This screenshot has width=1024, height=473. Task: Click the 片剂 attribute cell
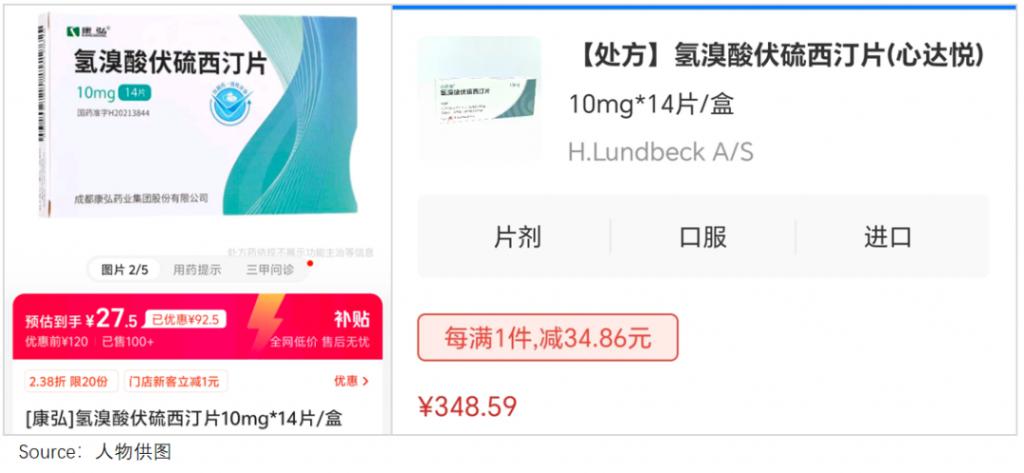point(517,237)
